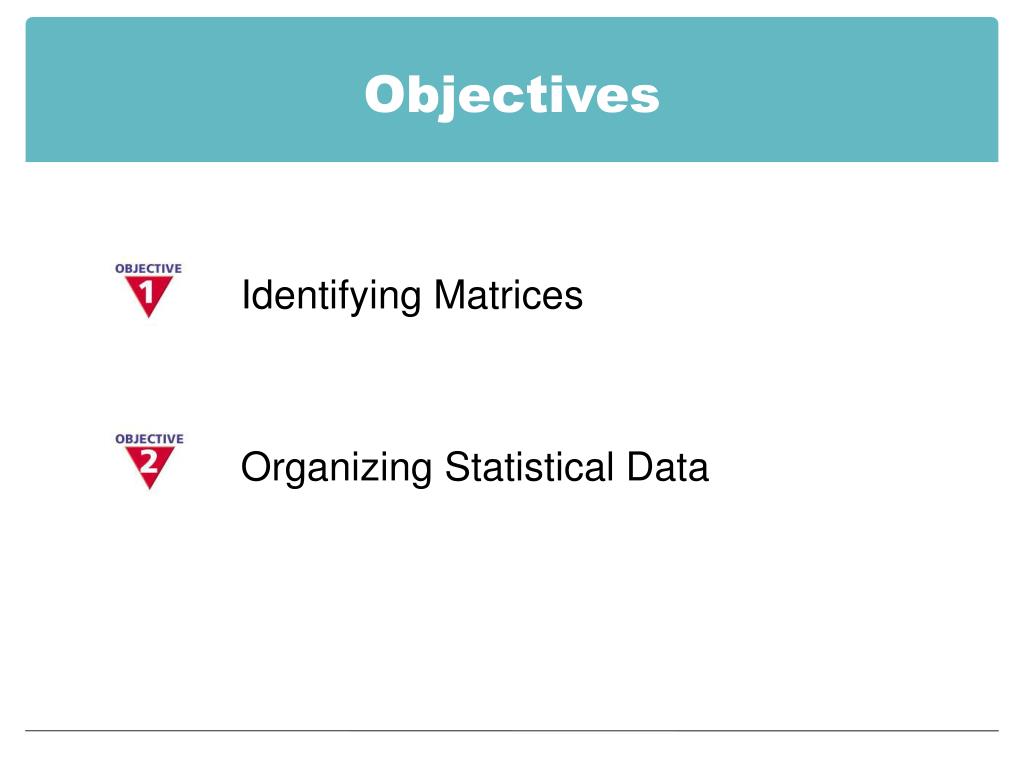Viewport: 1024px width, 768px height.
Task: Select the word Data
Action: 667,466
